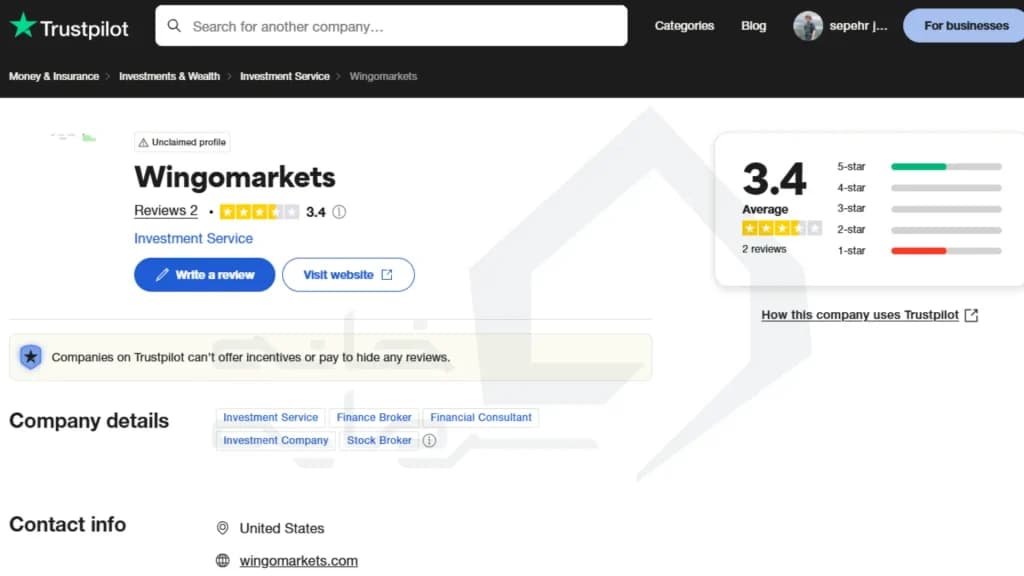Click the star rating beside Reviews 2
The height and width of the screenshot is (576, 1024).
(x=259, y=212)
